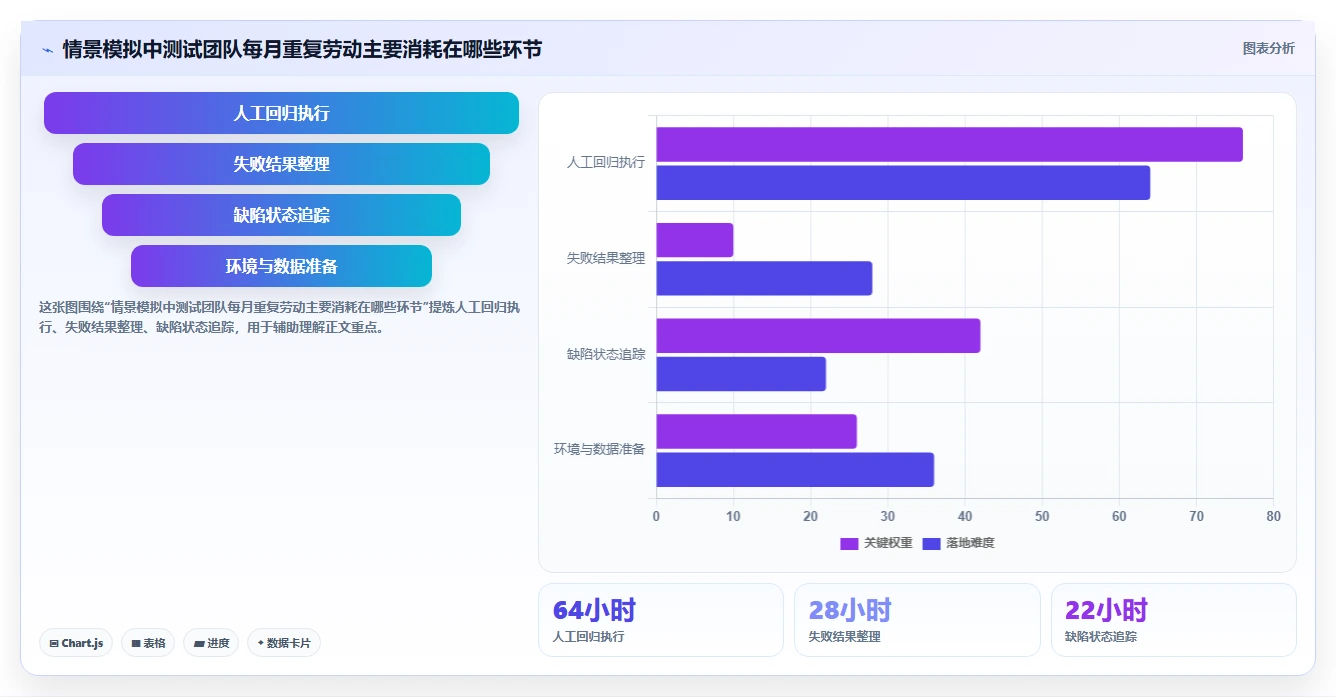The image size is (1336, 697).
Task: Click the Chart.js tag chip
Action: [76, 643]
